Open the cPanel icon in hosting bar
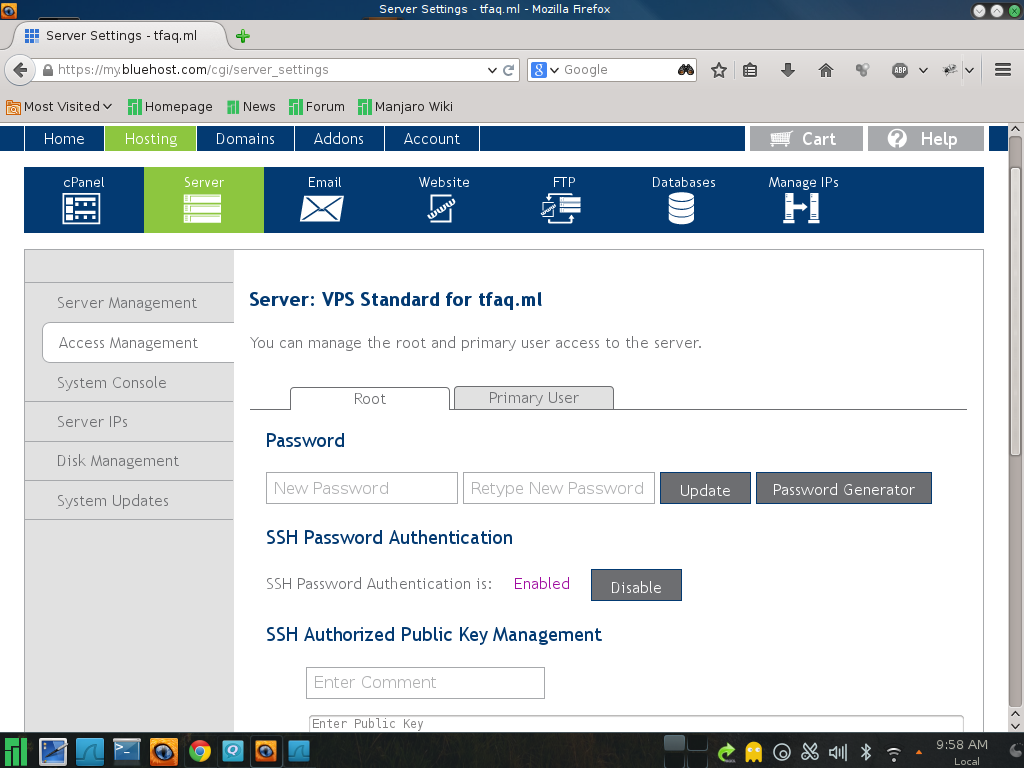The height and width of the screenshot is (768, 1024). tap(83, 207)
